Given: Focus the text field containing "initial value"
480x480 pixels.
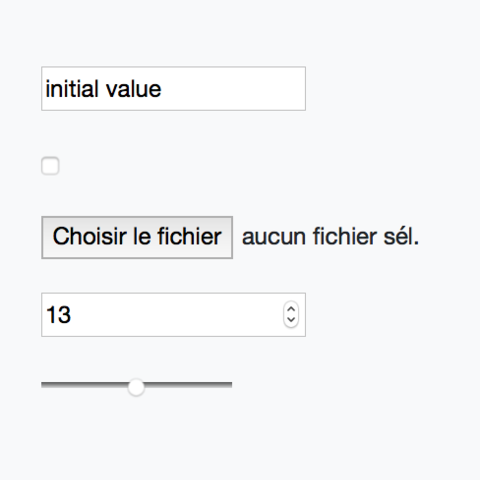Looking at the screenshot, I should pos(173,89).
